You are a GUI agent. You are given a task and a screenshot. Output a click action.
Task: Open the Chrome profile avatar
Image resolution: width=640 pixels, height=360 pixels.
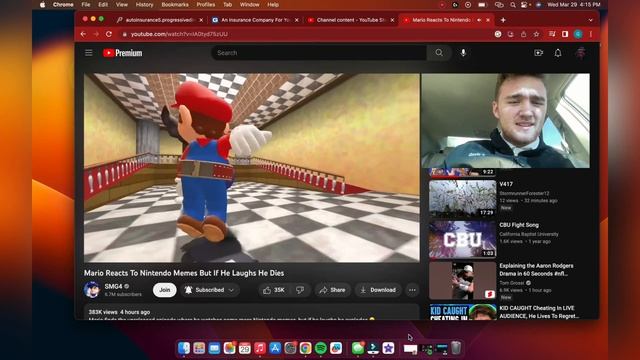(x=578, y=34)
